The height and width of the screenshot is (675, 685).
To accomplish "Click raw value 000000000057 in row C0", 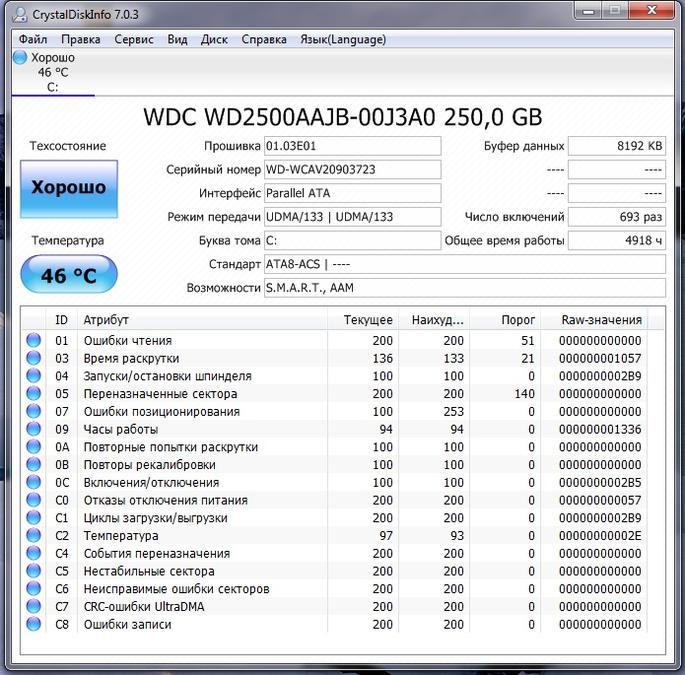I will click(x=600, y=500).
